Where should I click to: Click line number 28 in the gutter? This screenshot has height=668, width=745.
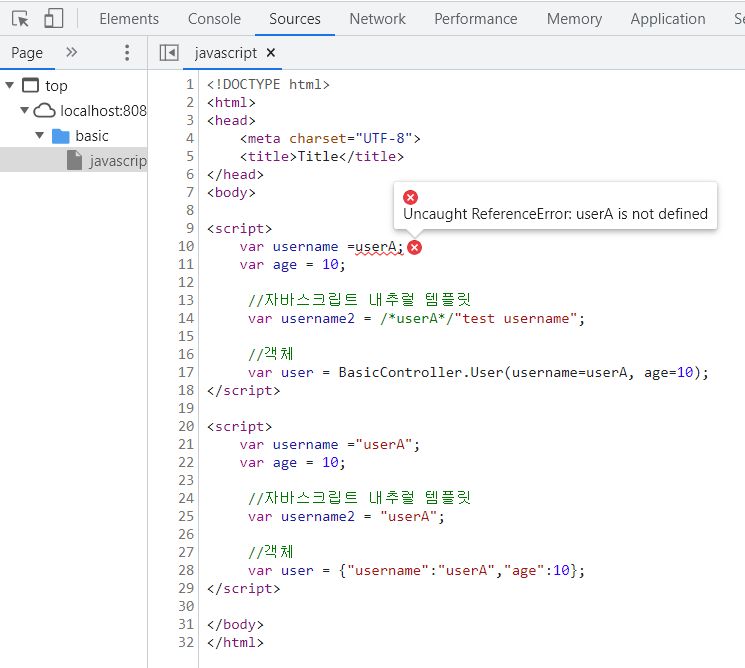point(186,571)
